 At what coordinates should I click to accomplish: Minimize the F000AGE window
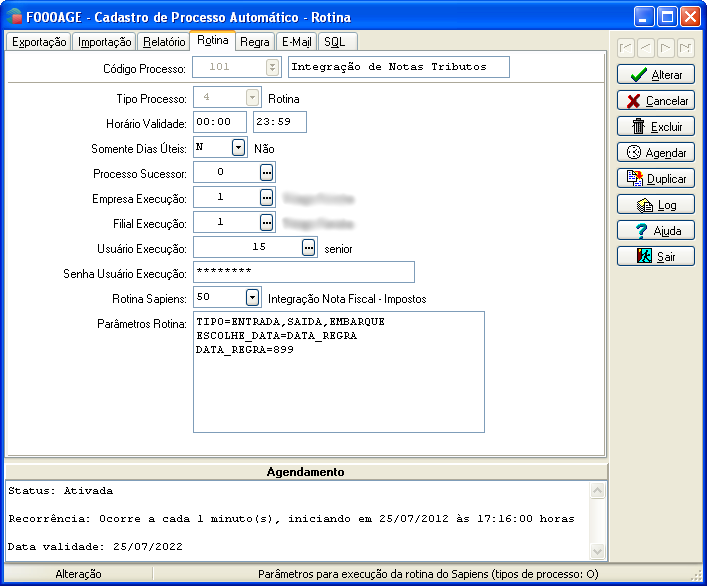[x=643, y=17]
